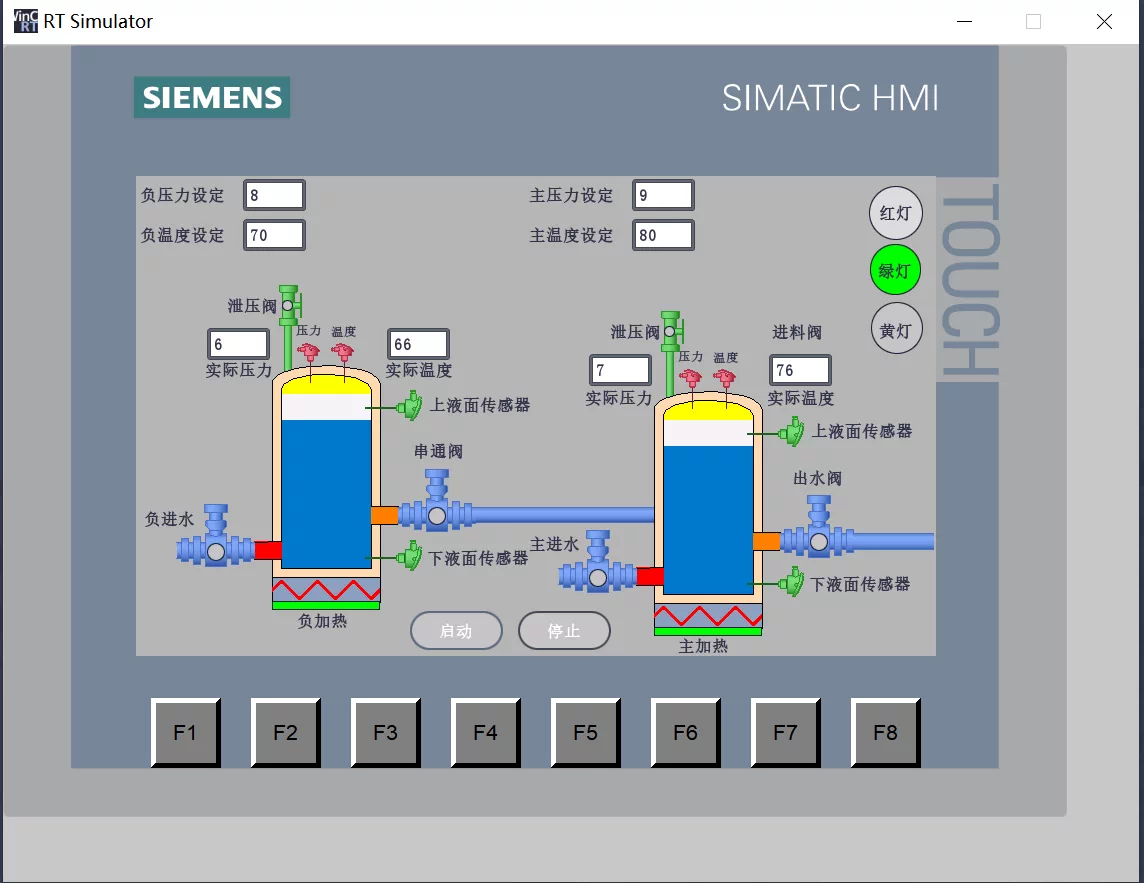Click the 负压力设定 label

(182, 196)
